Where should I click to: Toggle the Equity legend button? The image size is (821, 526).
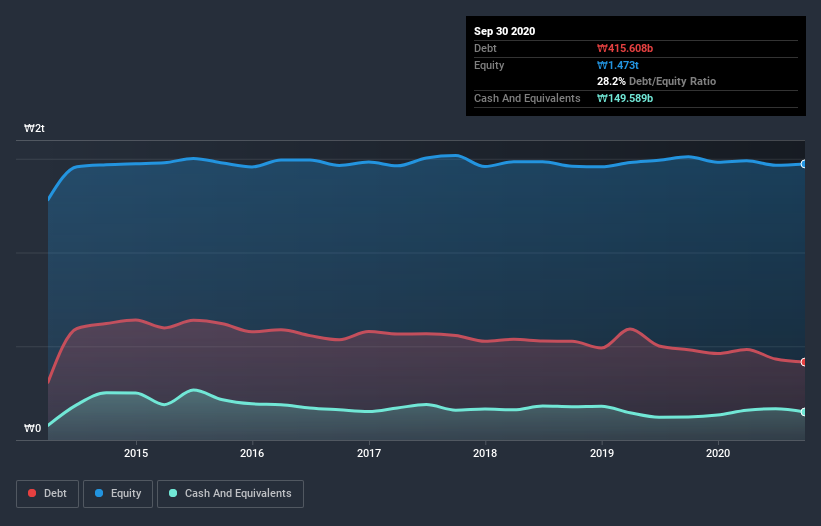coord(118,494)
